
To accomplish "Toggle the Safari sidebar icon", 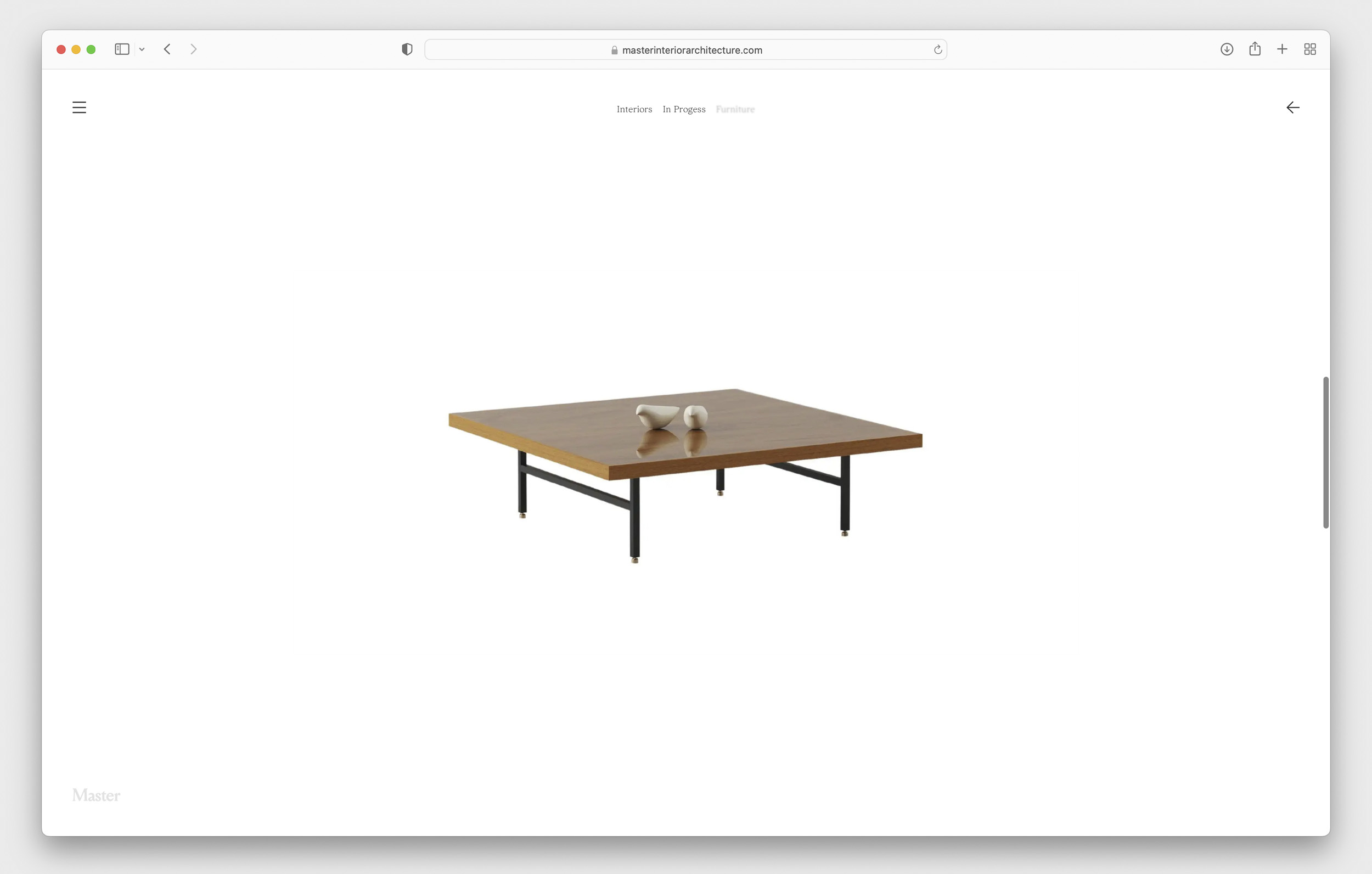I will coord(122,49).
